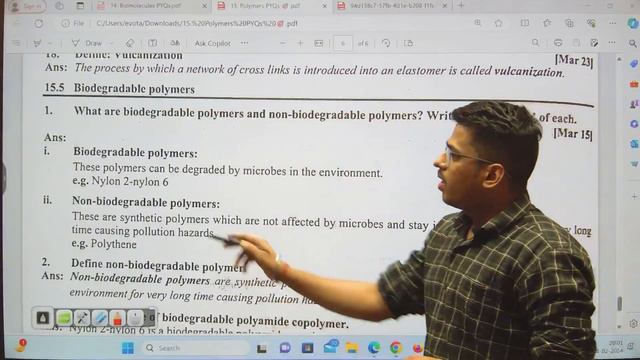Select the Highlight tool in PDF toolbar
The image size is (640, 360).
click(x=37, y=43)
